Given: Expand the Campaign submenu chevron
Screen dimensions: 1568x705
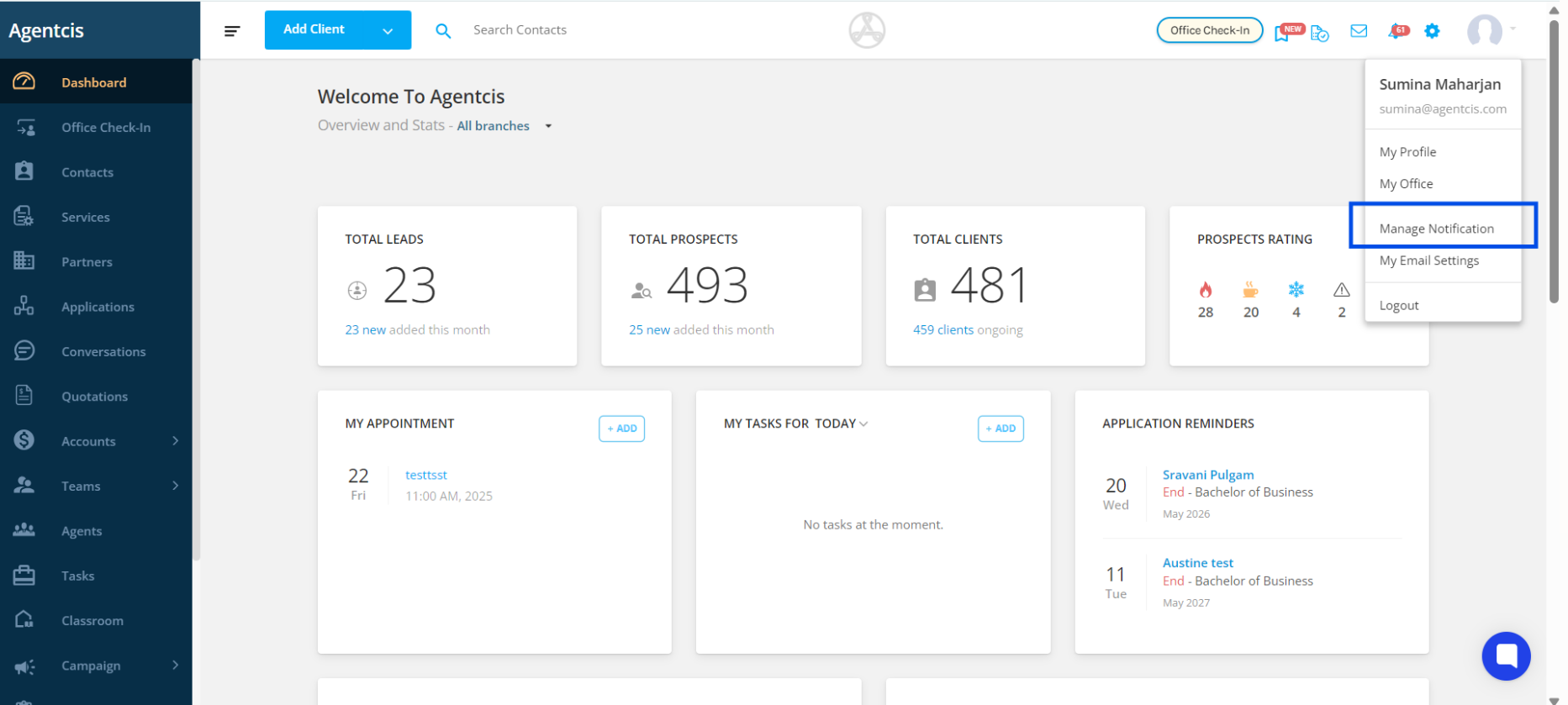Looking at the screenshot, I should tap(175, 665).
